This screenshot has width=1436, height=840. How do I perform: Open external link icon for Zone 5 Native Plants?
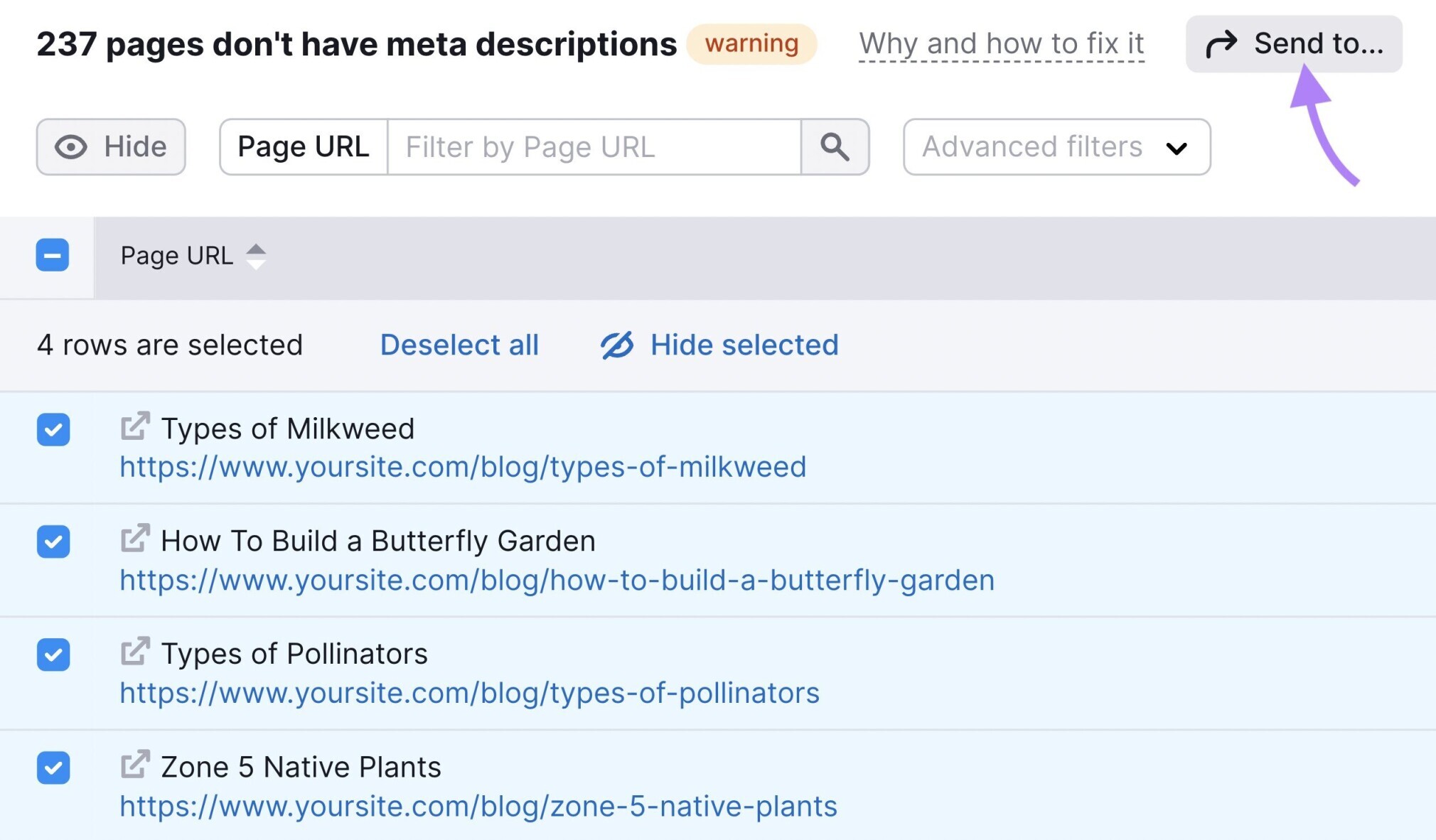pos(135,765)
